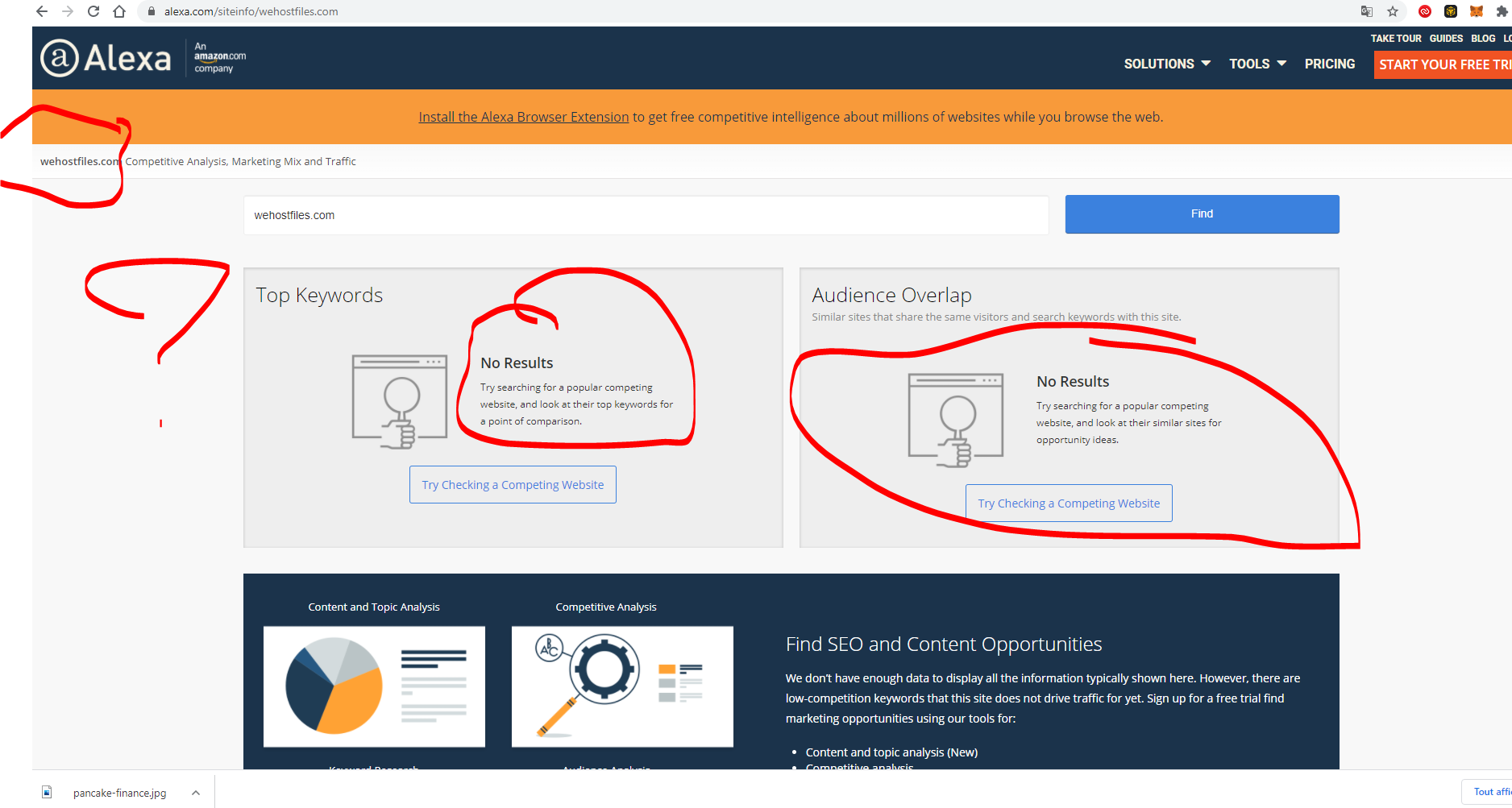The width and height of the screenshot is (1512, 808).
Task: Open the red circular extension icon
Action: (1425, 11)
